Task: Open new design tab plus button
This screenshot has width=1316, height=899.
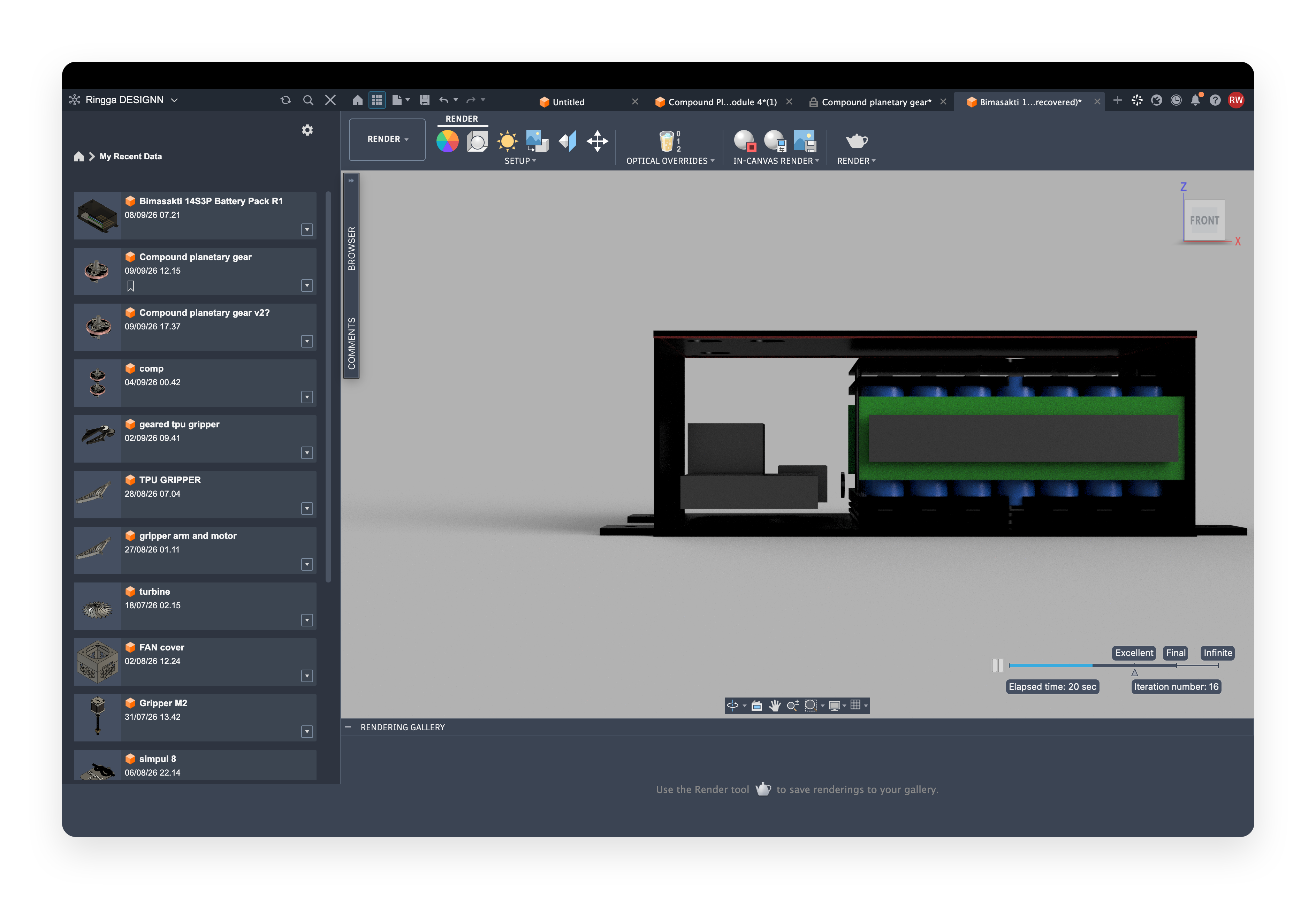Action: [1117, 100]
